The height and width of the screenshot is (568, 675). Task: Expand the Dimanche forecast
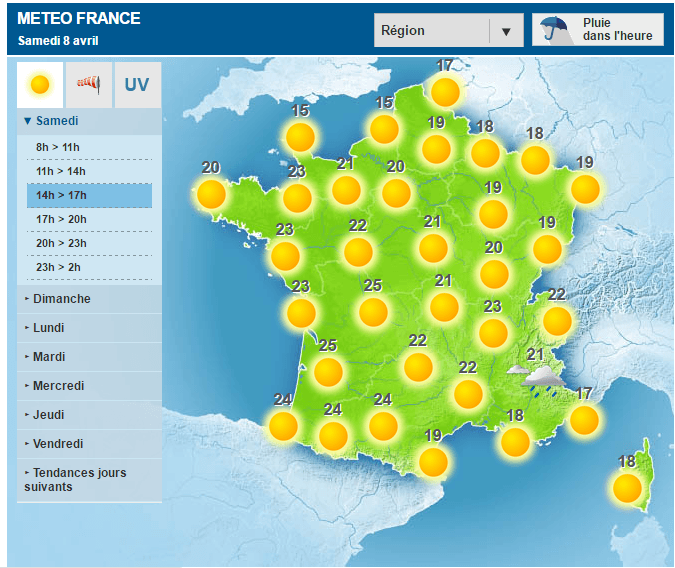point(61,299)
